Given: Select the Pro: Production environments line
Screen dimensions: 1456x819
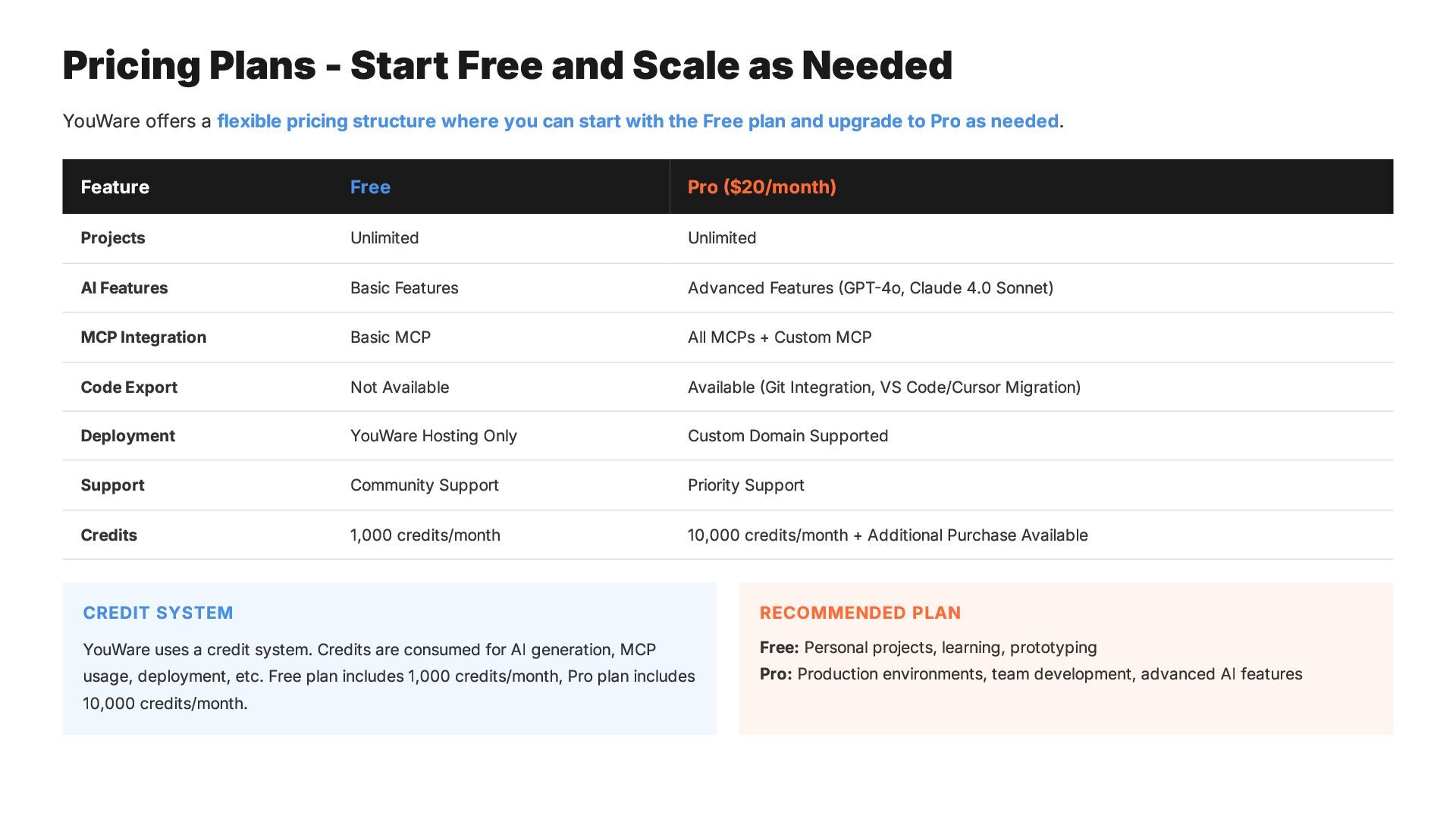Looking at the screenshot, I should click(x=1031, y=674).
